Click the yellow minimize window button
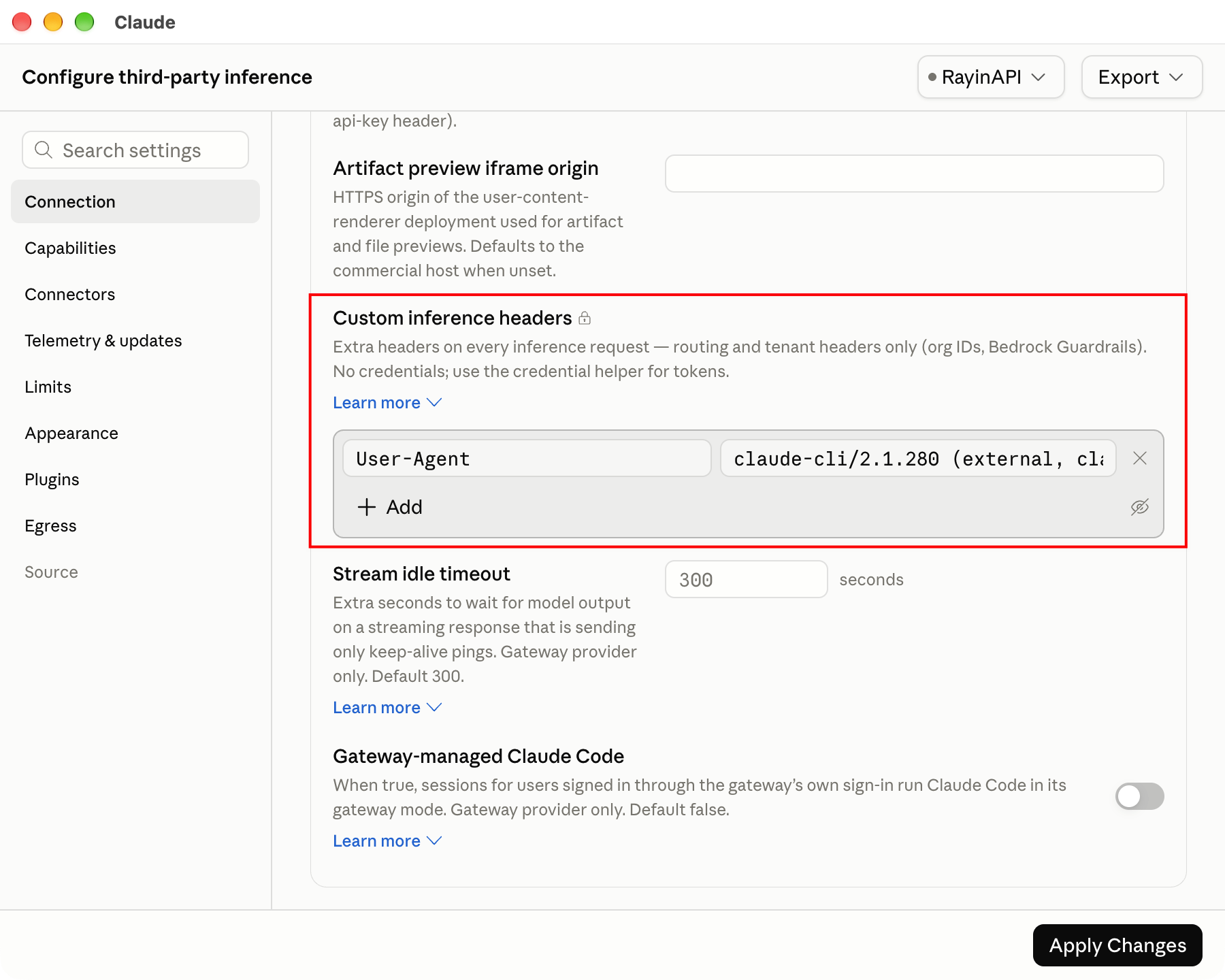 53,22
